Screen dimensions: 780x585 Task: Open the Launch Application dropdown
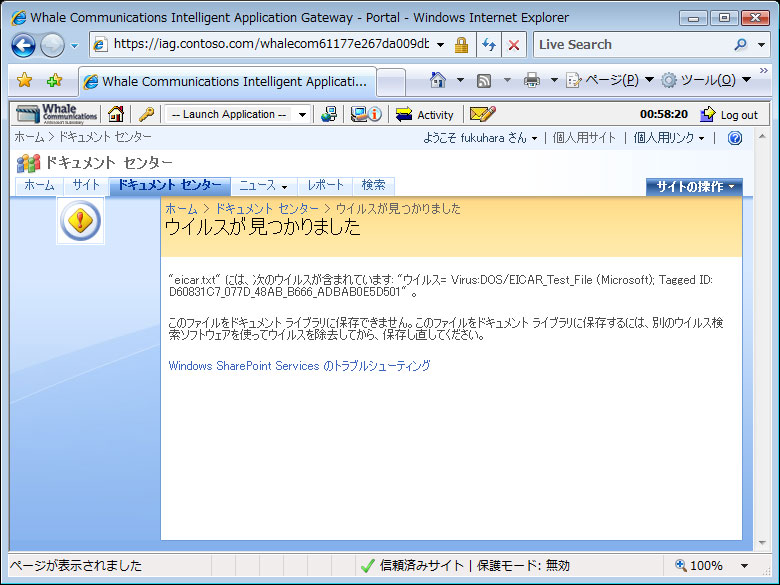pos(238,114)
